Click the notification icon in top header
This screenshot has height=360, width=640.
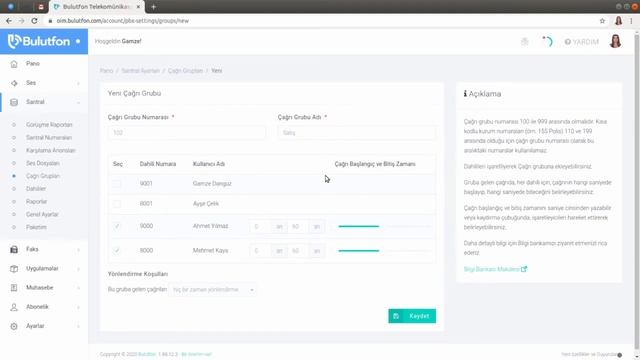tap(525, 41)
